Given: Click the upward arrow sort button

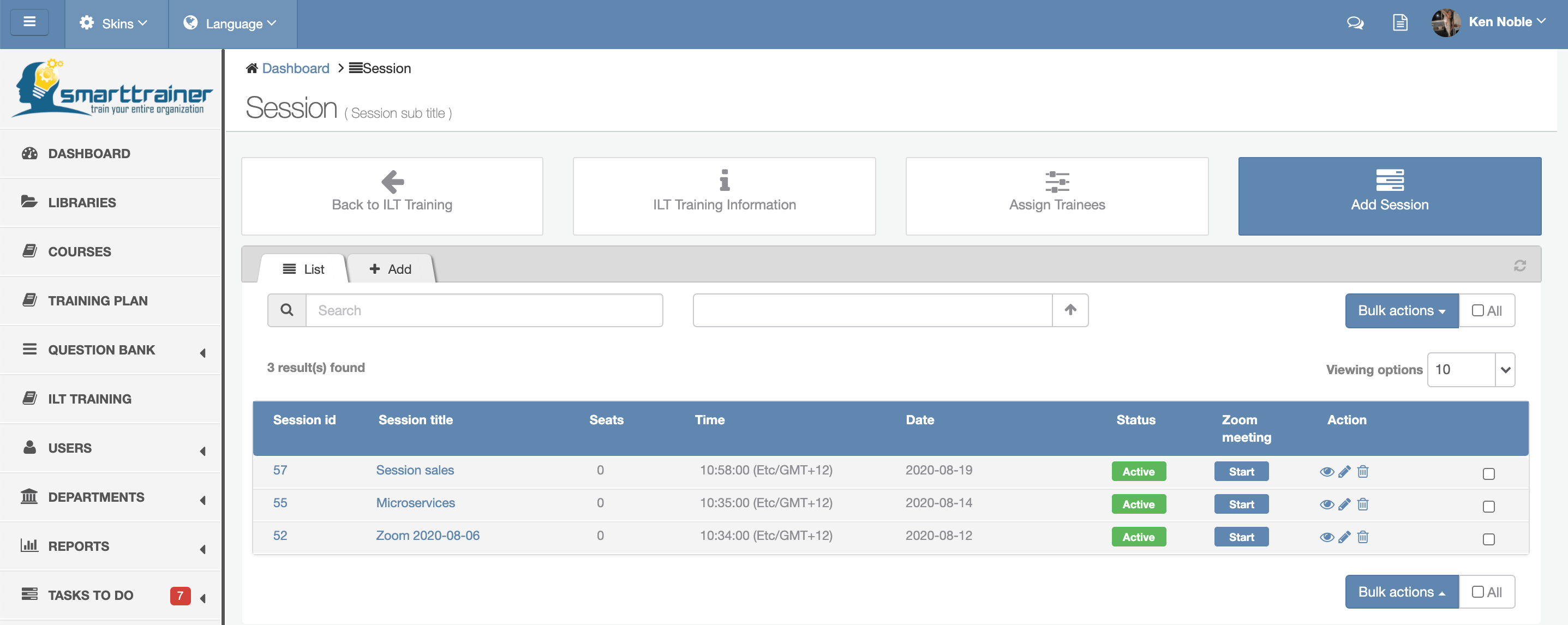Looking at the screenshot, I should coord(1070,310).
